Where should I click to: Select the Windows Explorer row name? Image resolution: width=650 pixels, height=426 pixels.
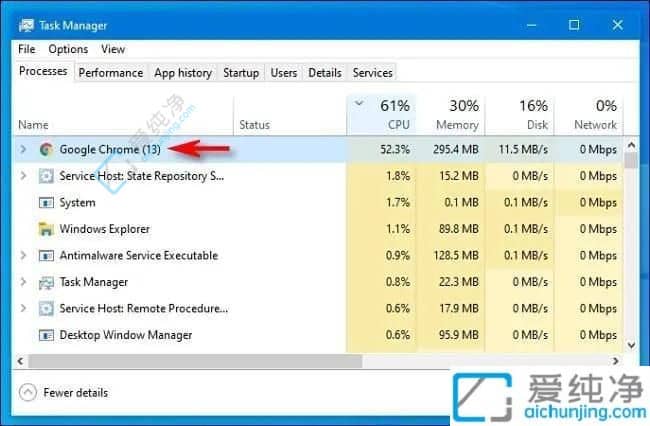pyautogui.click(x=104, y=229)
